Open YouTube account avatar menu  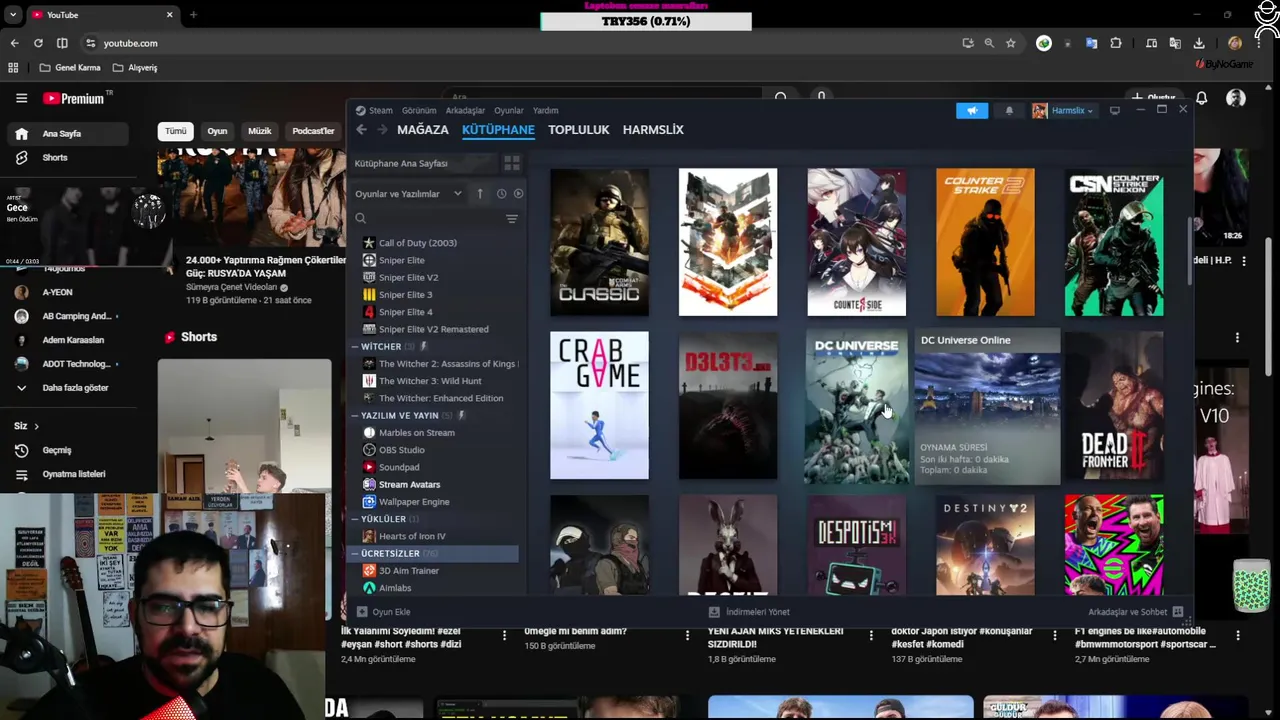point(1236,98)
